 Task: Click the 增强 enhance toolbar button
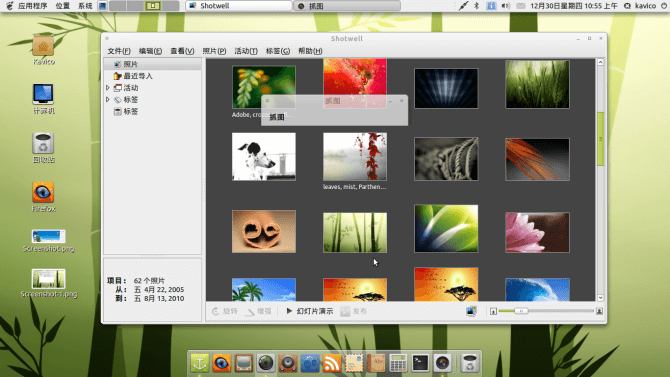click(259, 311)
